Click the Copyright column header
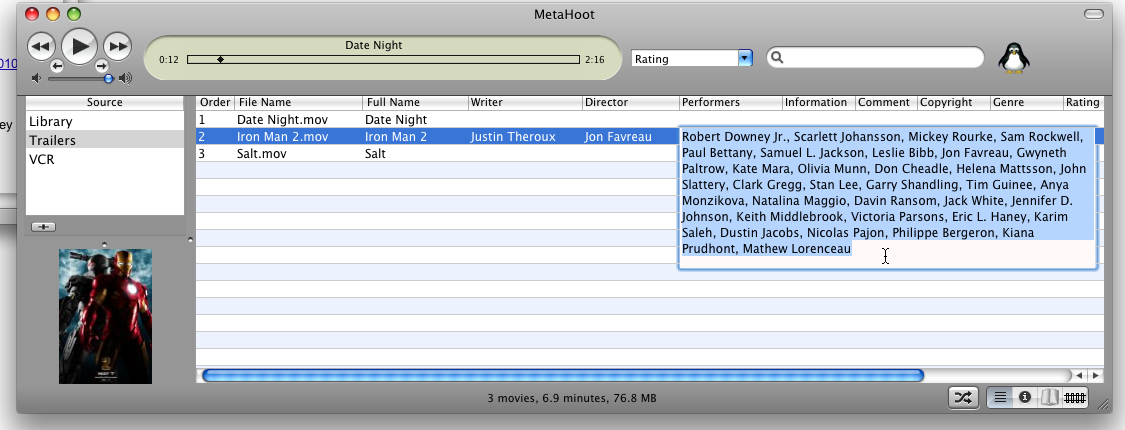This screenshot has height=430, width=1125. pos(954,103)
